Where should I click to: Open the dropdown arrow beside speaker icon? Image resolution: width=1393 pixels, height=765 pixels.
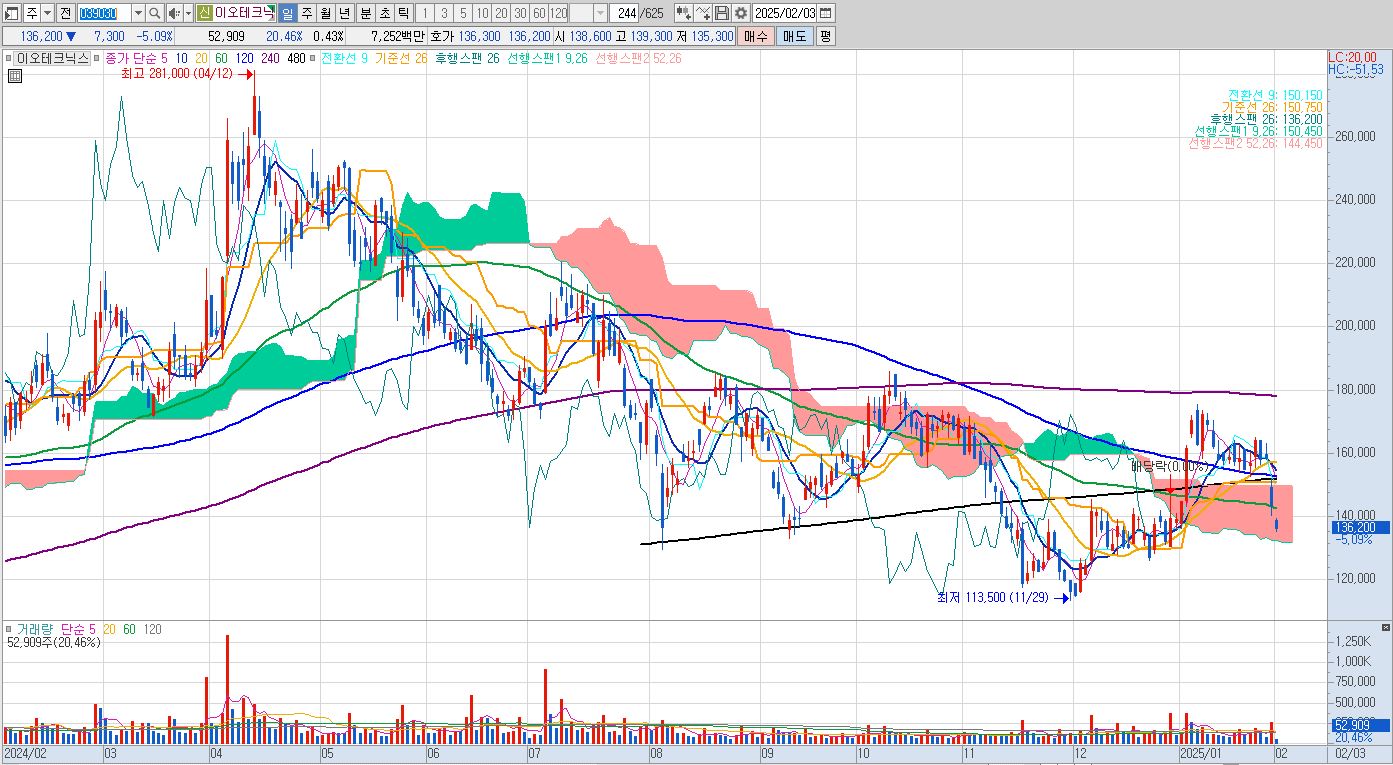(x=188, y=13)
